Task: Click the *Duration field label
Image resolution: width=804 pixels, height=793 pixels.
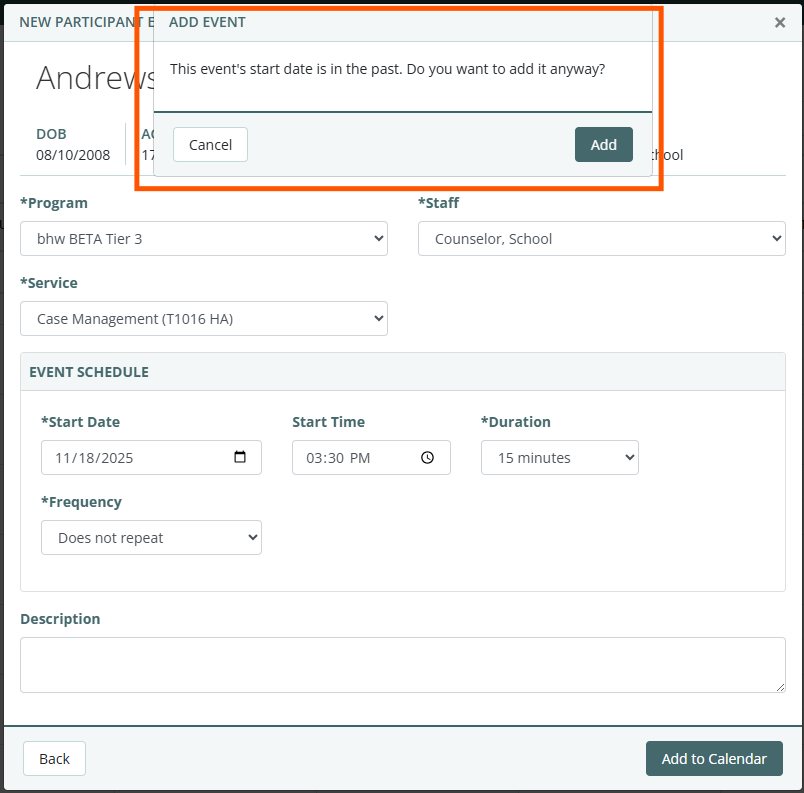Action: coord(515,422)
